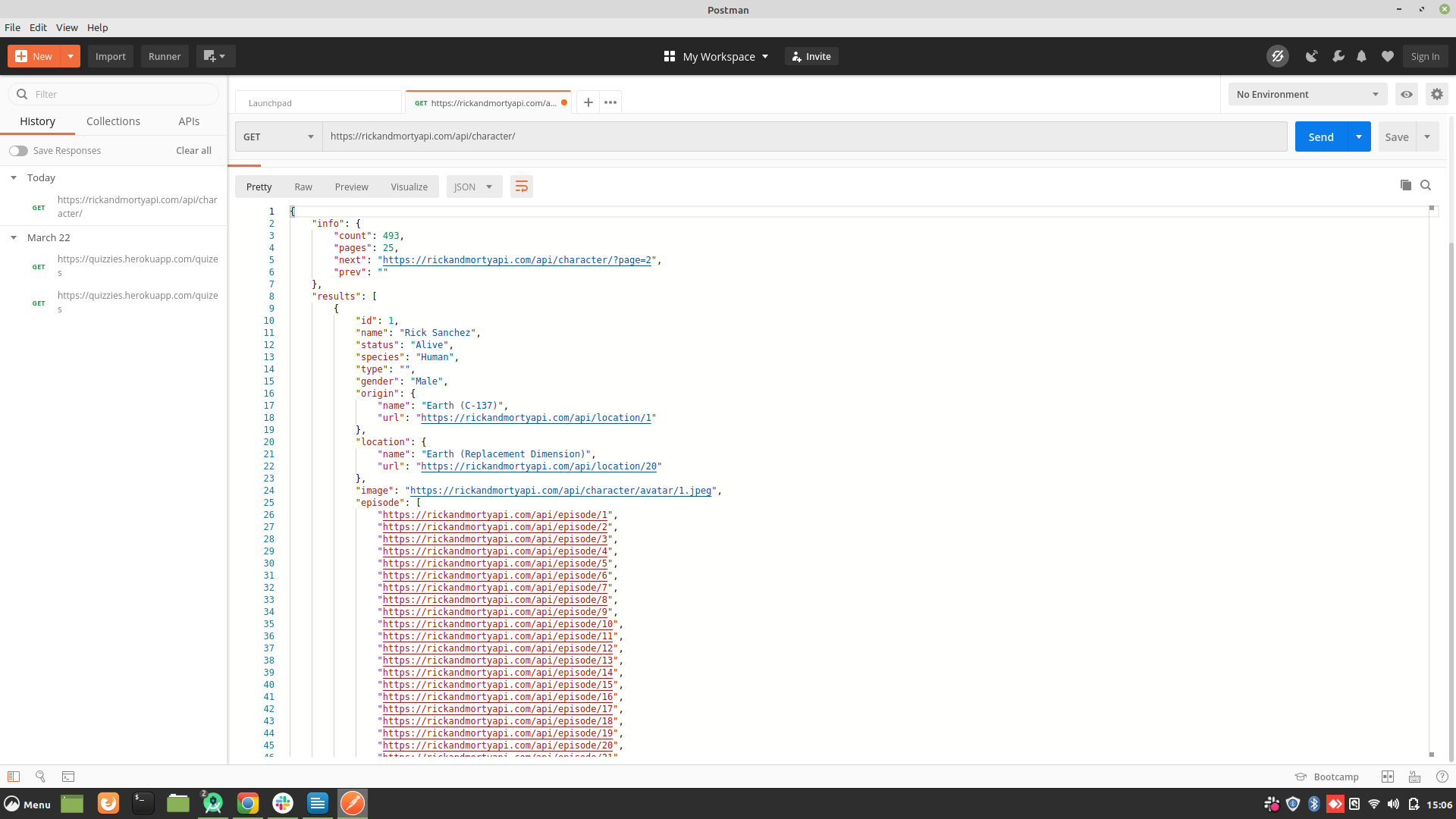Open the Save button dropdown arrow
1456x819 pixels.
point(1427,136)
